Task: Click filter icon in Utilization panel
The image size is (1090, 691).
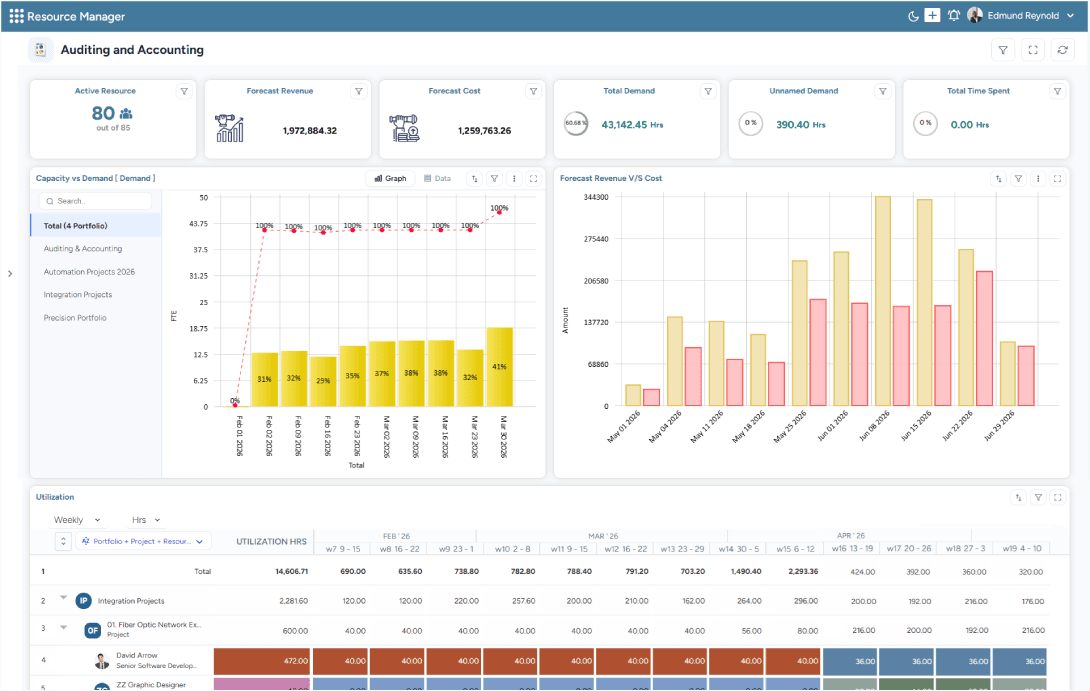Action: pos(1038,497)
